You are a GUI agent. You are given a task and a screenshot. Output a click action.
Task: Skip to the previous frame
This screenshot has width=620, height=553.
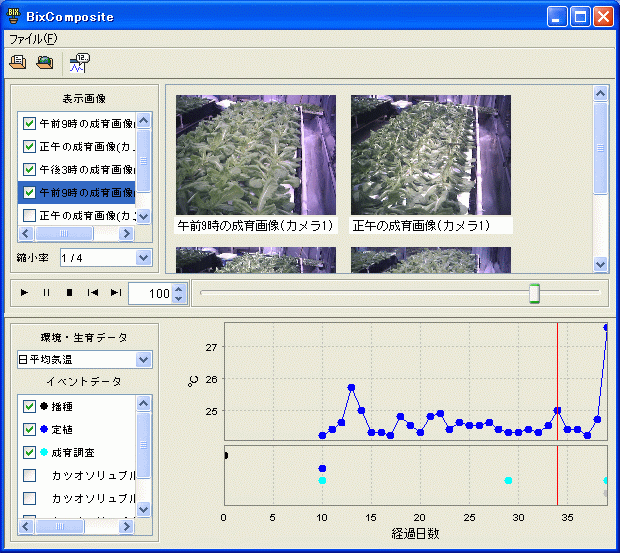tap(93, 293)
